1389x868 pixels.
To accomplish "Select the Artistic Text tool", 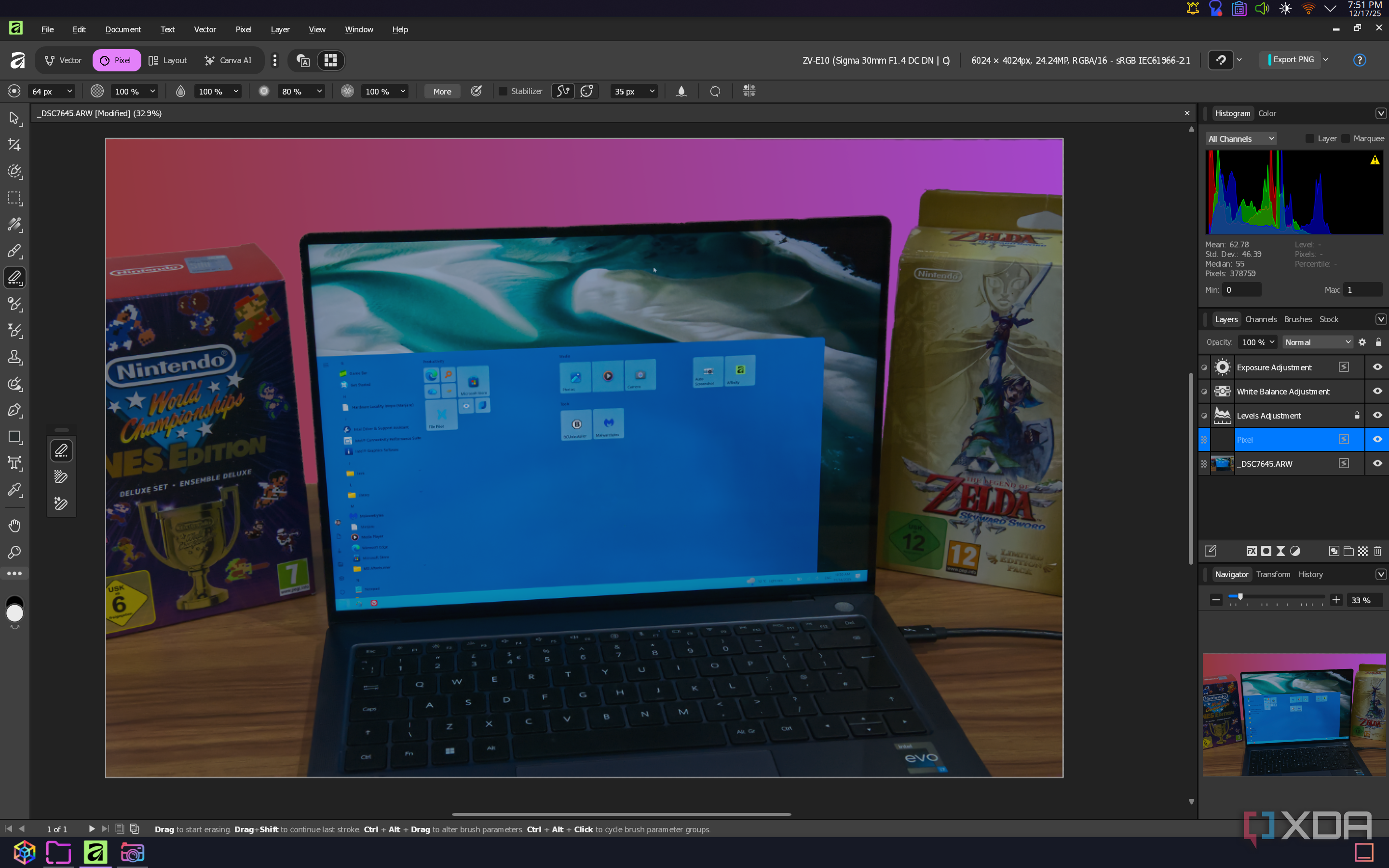I will [x=14, y=463].
